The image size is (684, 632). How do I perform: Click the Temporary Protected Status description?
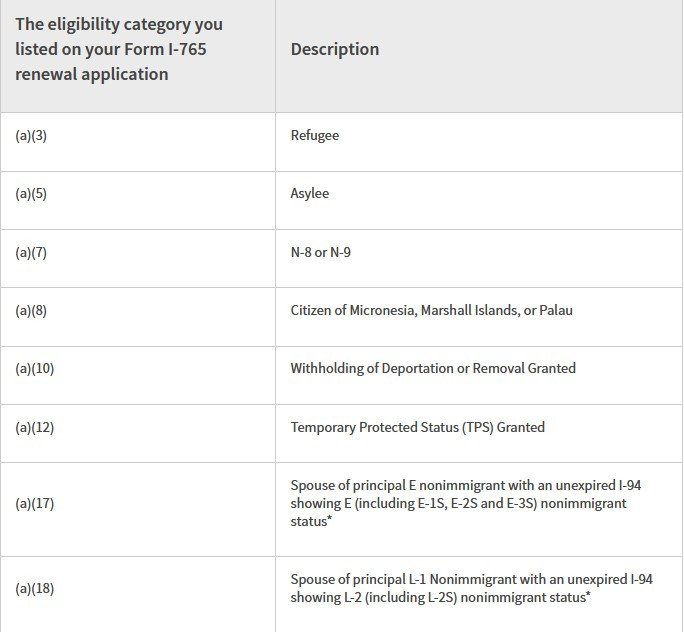(x=418, y=427)
